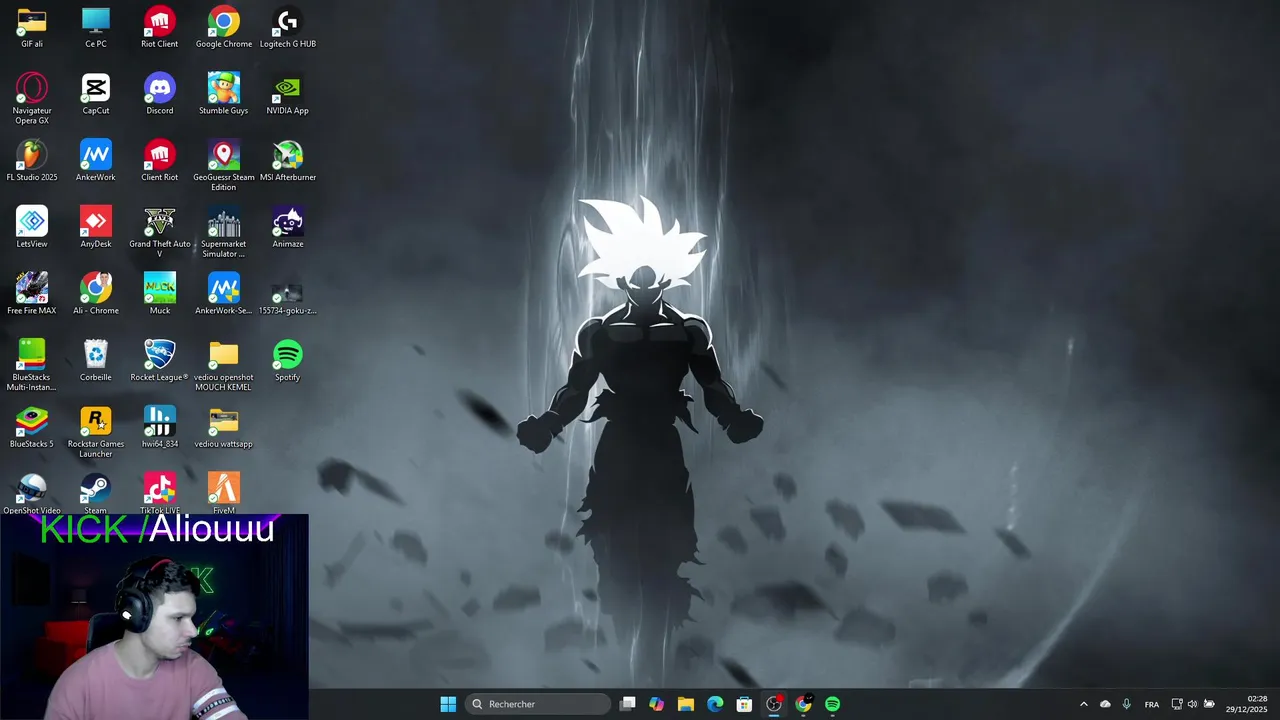The image size is (1280, 720).
Task: Launch TikTok LIVE Studio icon
Action: (x=160, y=494)
